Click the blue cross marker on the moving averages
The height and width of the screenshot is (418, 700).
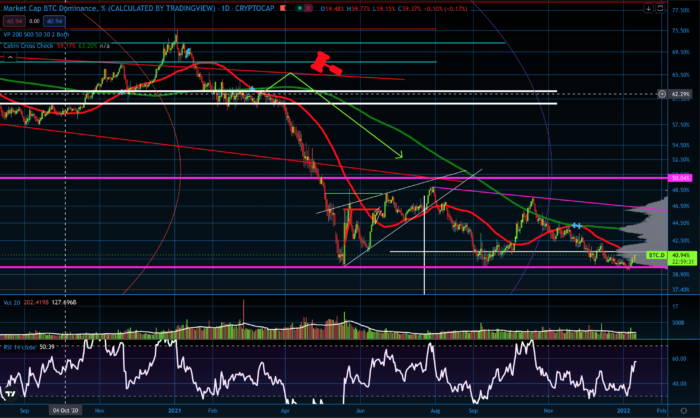[577, 226]
